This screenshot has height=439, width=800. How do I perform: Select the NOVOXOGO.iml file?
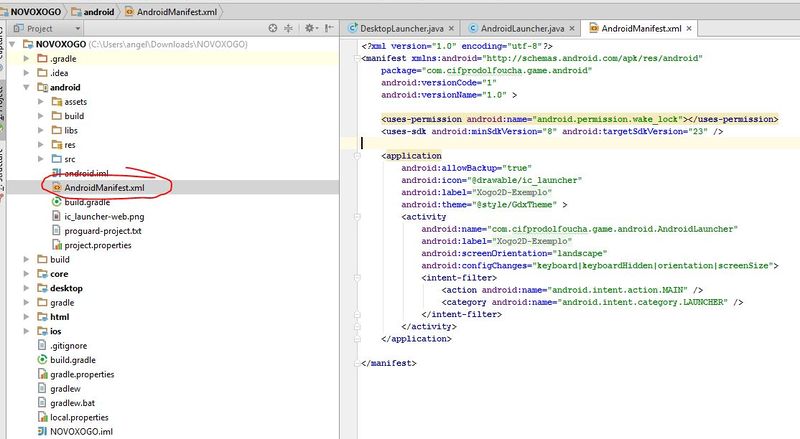[x=172, y=431]
